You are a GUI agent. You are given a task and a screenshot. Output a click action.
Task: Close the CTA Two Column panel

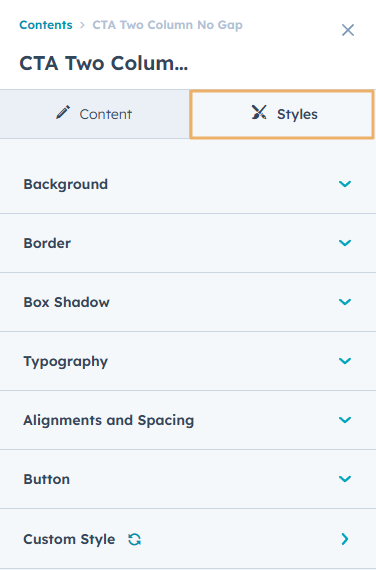348,30
